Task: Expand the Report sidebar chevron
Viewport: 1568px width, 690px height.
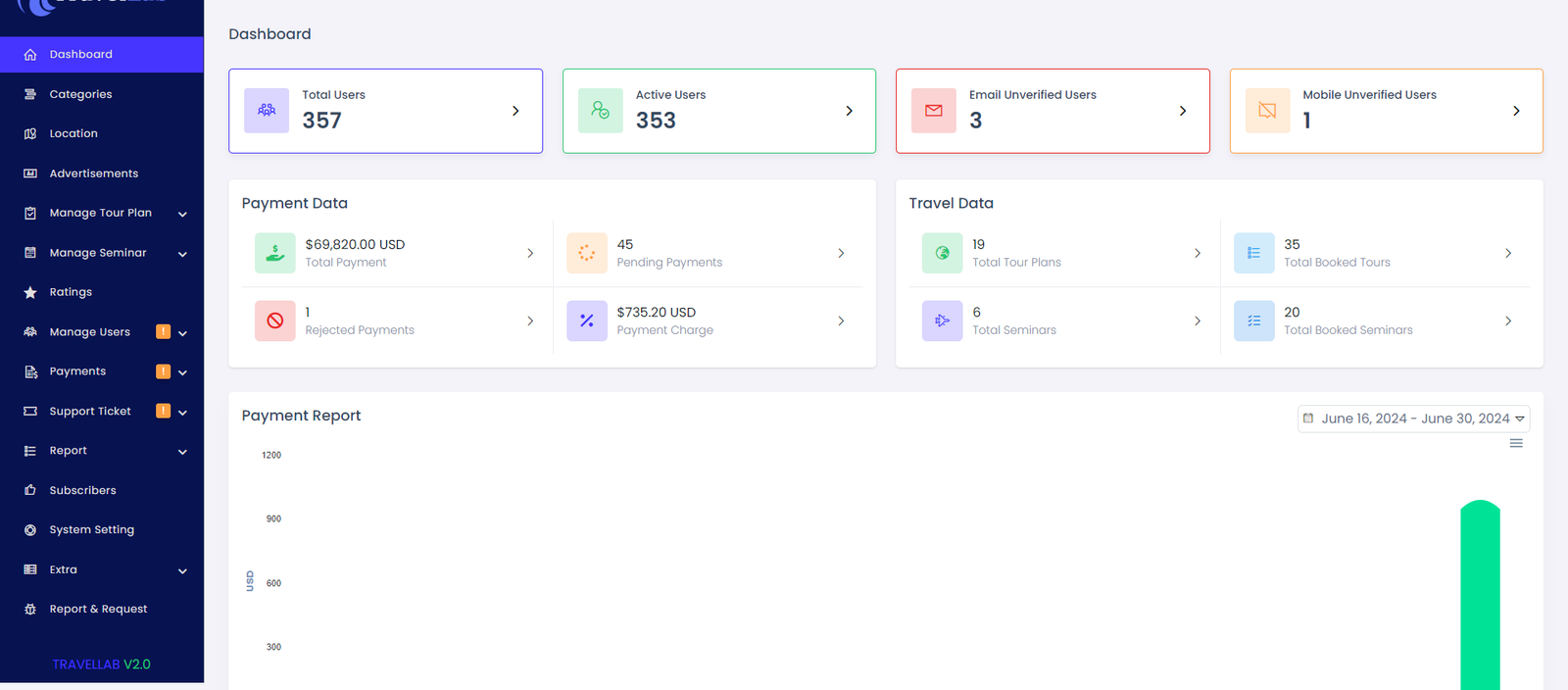Action: (182, 452)
